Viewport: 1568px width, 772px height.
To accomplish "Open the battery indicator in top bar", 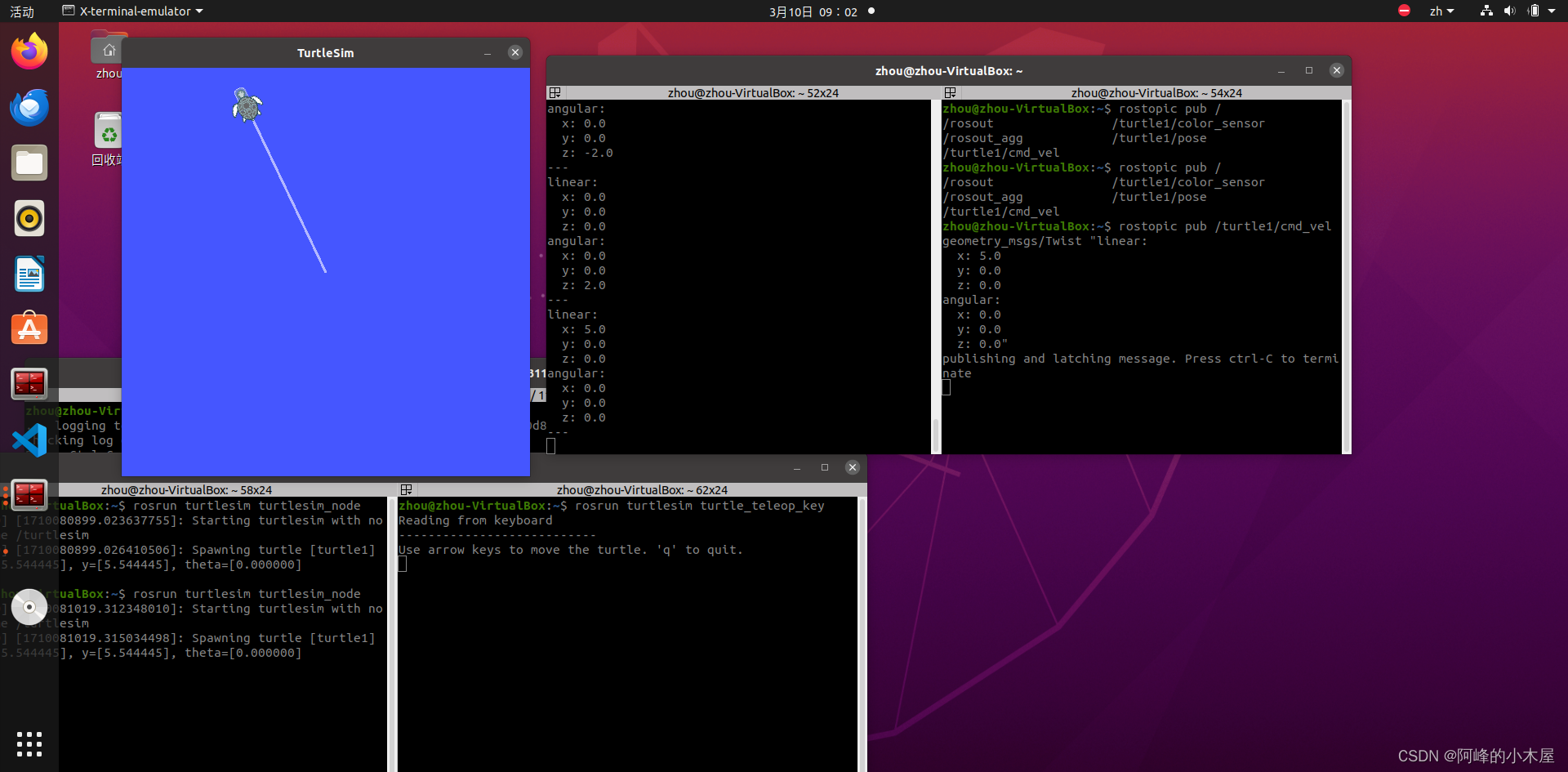I will pos(1533,11).
